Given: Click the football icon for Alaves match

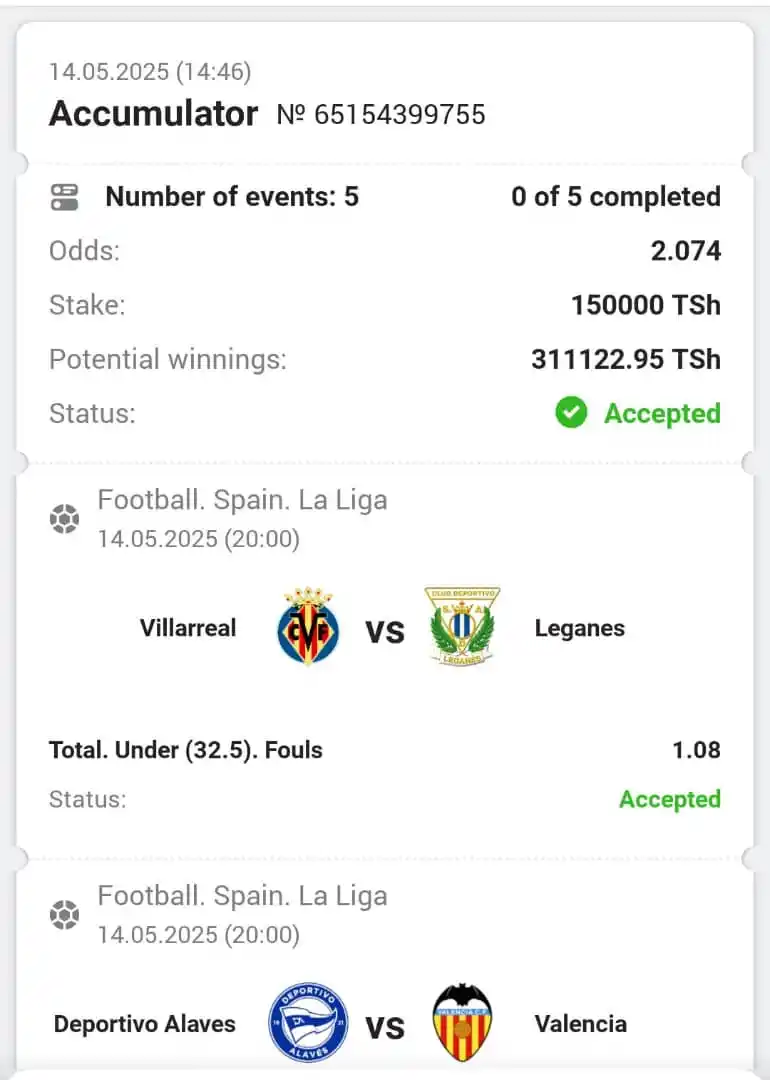Looking at the screenshot, I should coord(64,915).
